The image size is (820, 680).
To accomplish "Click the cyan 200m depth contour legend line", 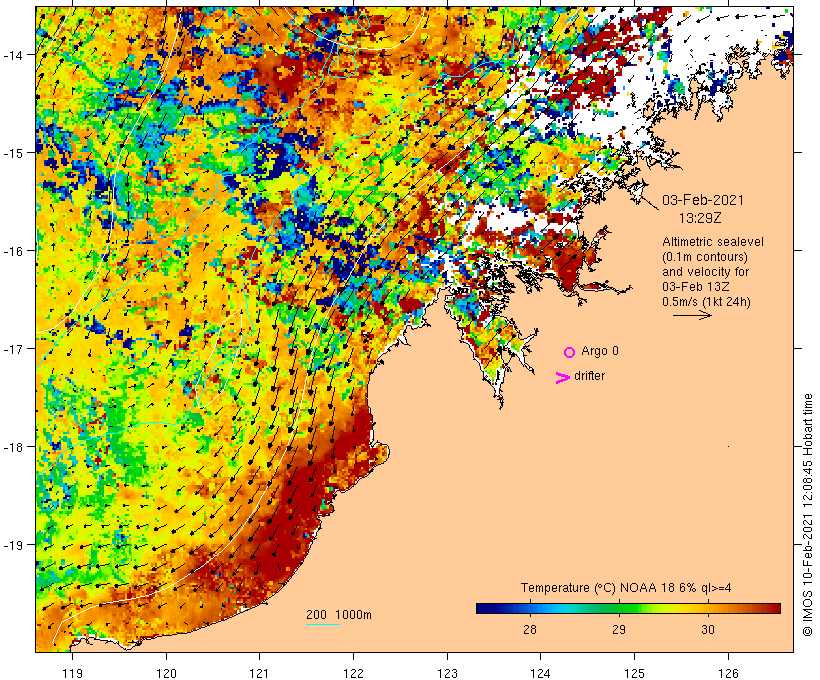I will pos(323,624).
